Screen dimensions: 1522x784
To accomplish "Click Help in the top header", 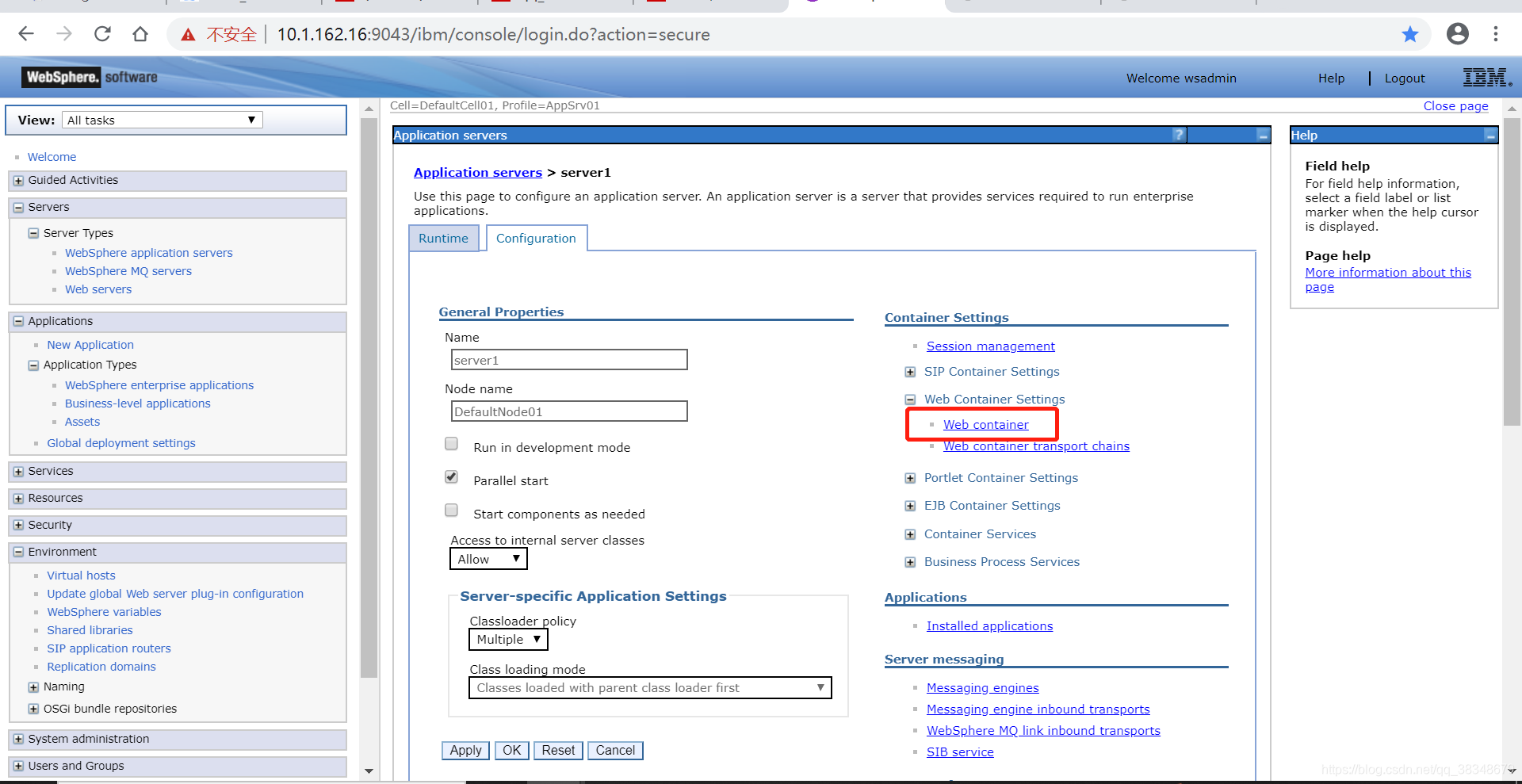I will pos(1331,78).
